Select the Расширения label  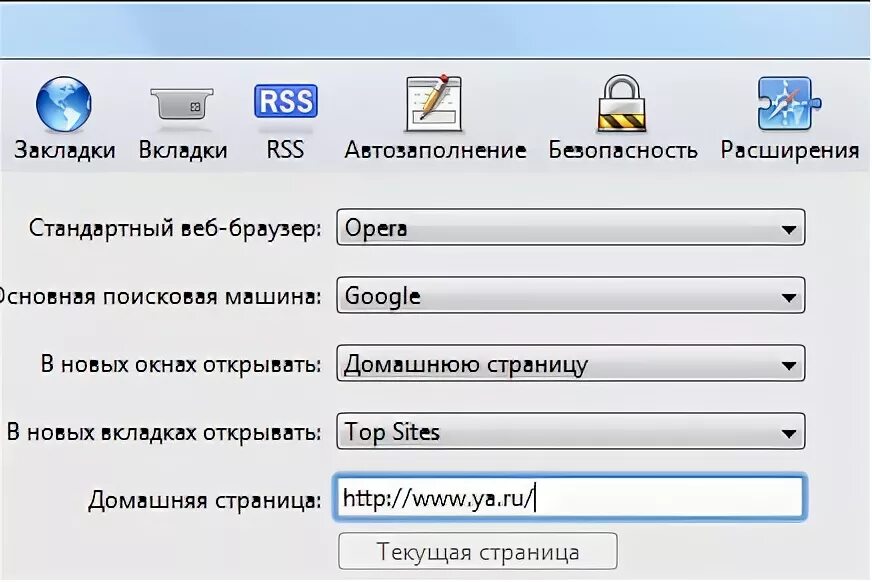pos(790,150)
